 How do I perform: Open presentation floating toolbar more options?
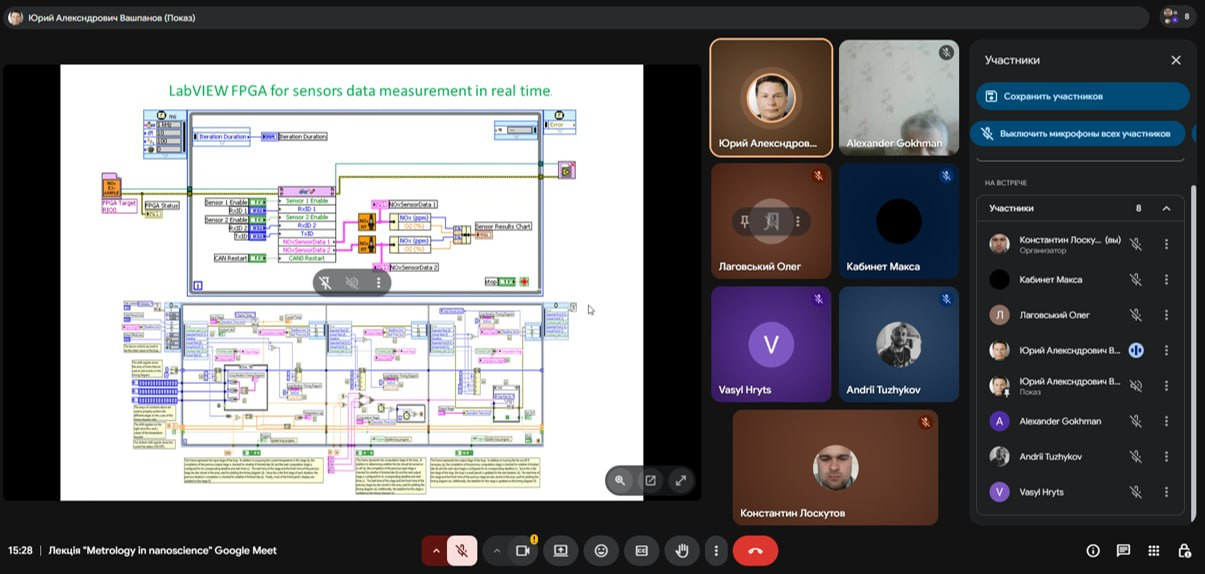coord(378,283)
